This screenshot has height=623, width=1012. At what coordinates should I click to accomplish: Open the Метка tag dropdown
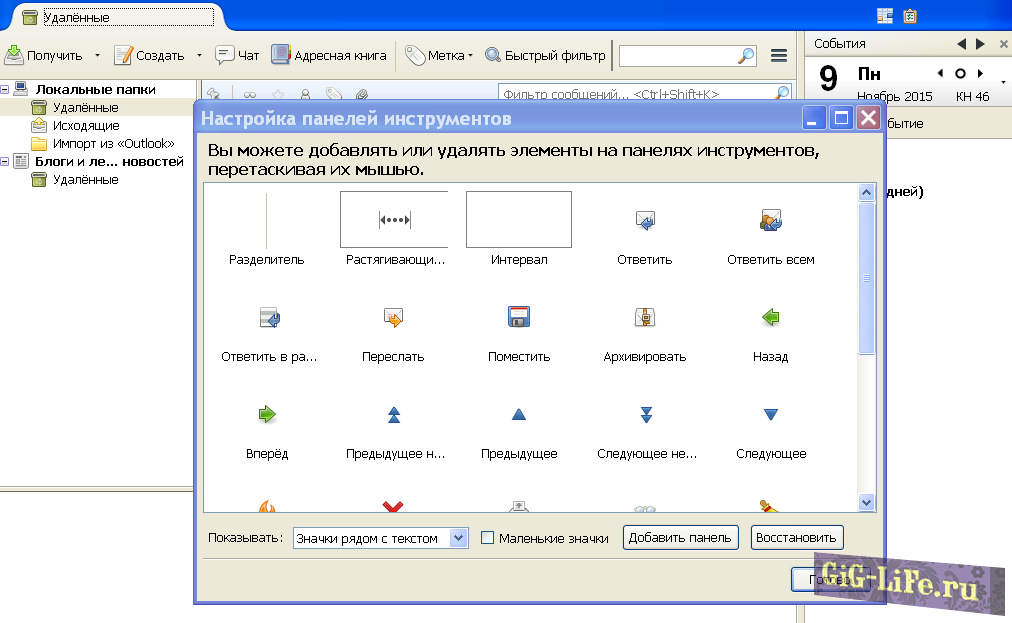point(440,56)
